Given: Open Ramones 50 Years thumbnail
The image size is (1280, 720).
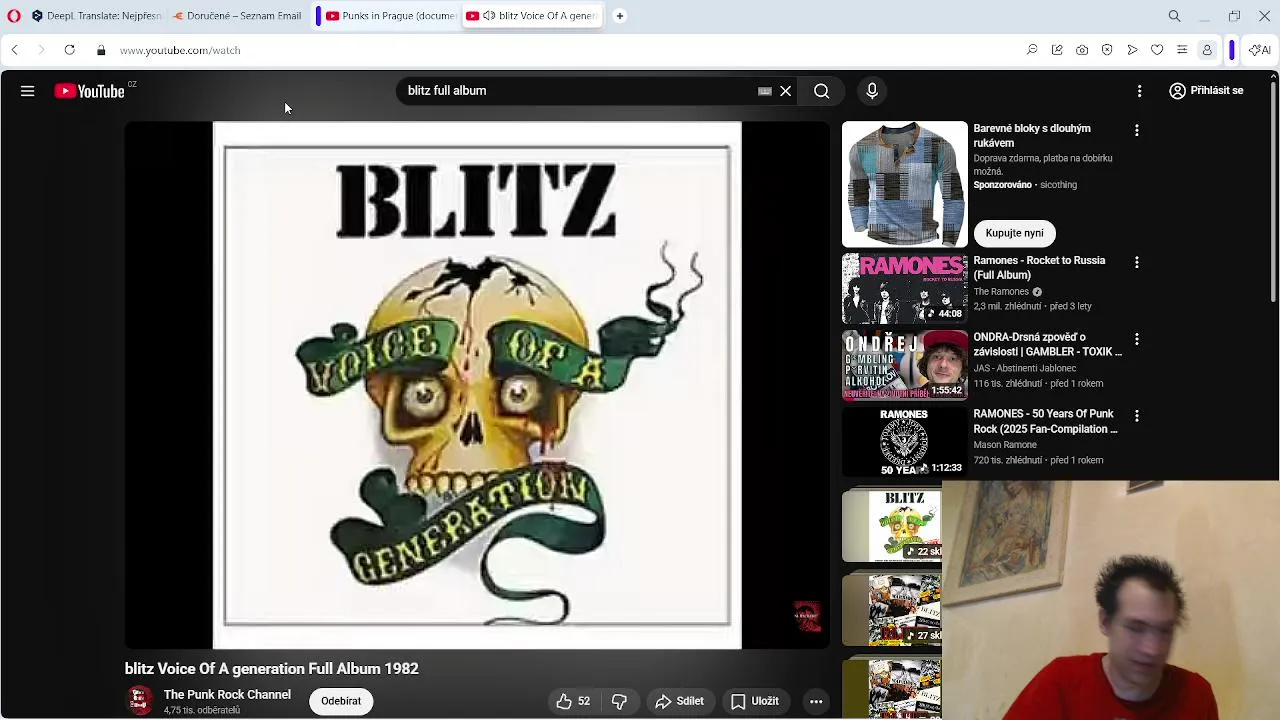Looking at the screenshot, I should point(905,442).
